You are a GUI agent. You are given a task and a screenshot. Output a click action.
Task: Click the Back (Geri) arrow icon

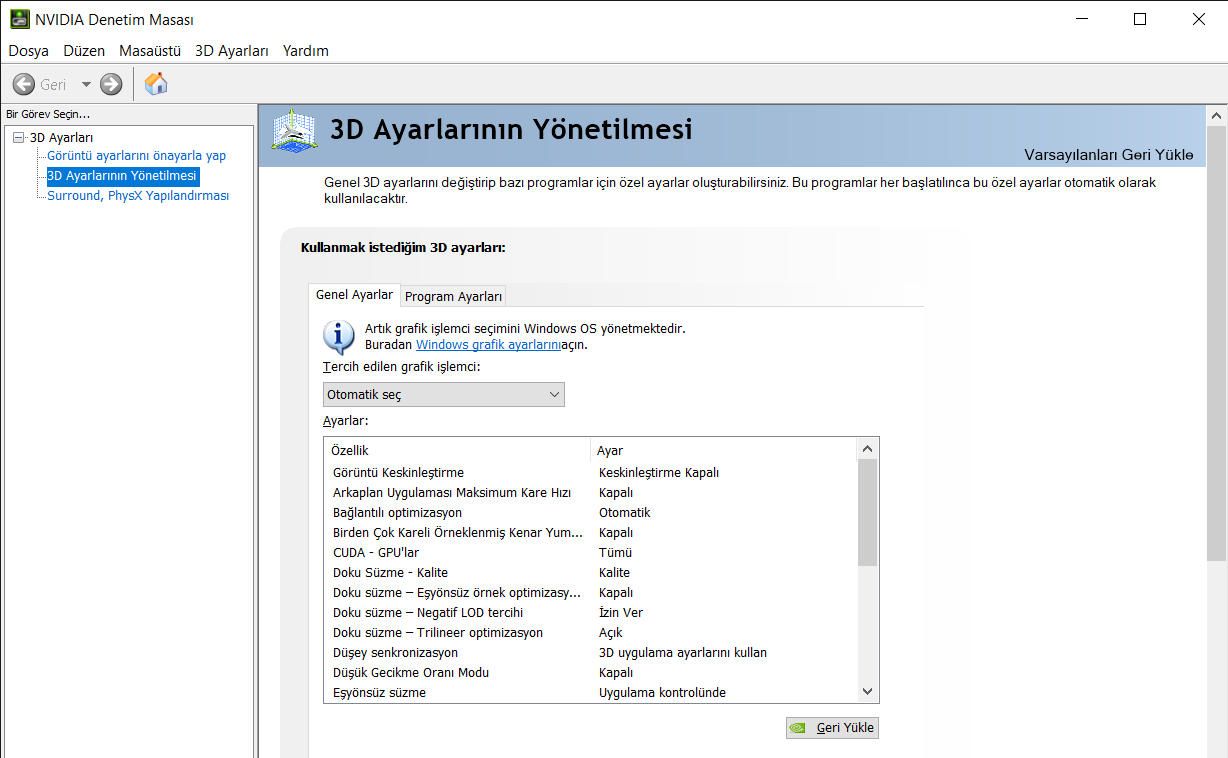24,85
